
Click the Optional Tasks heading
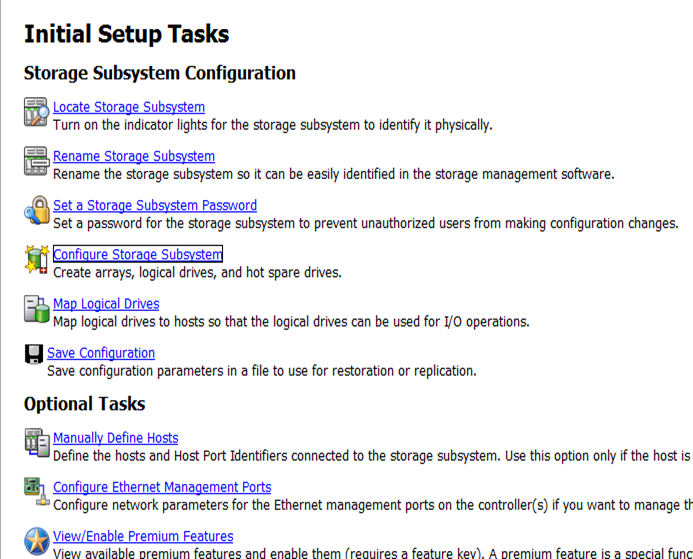point(84,404)
